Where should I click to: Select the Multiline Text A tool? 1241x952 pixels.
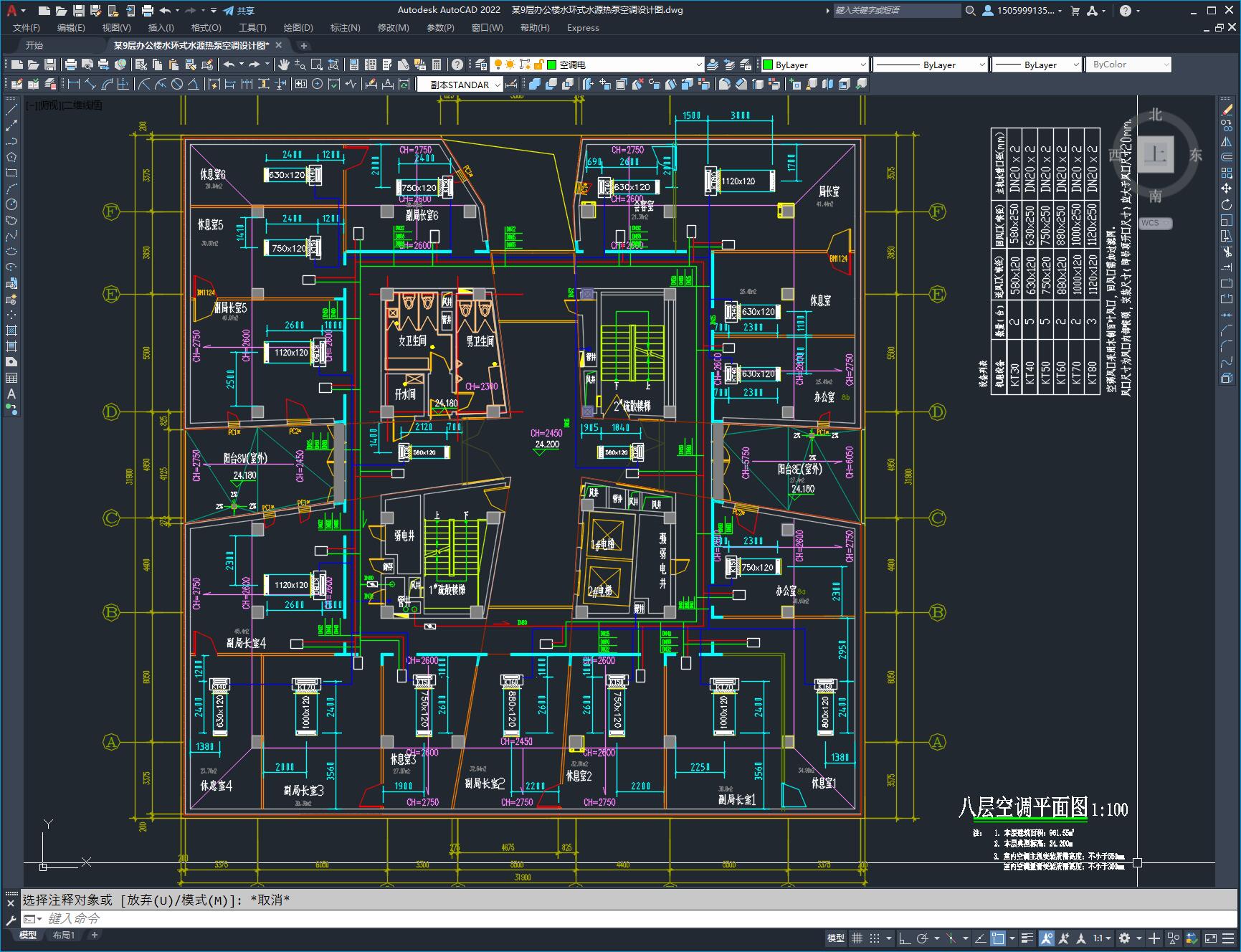[11, 394]
